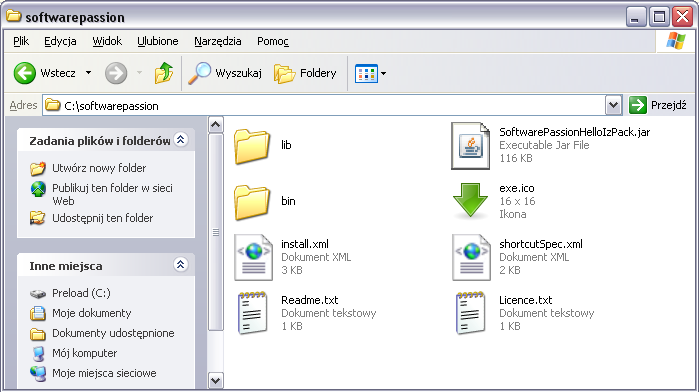This screenshot has width=699, height=392.
Task: Select the SoftwarePassionHelloIzPack.jar Java icon
Action: (x=471, y=146)
